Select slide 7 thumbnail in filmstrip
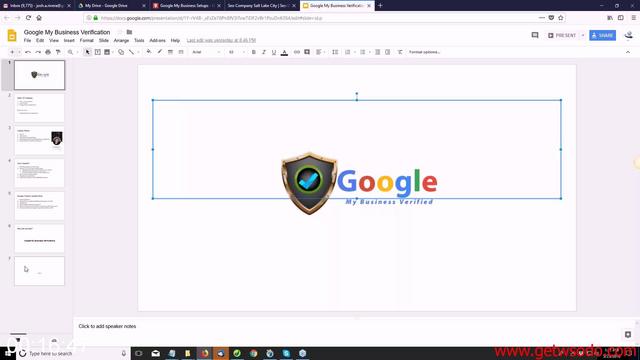The height and width of the screenshot is (360, 640). (x=40, y=271)
